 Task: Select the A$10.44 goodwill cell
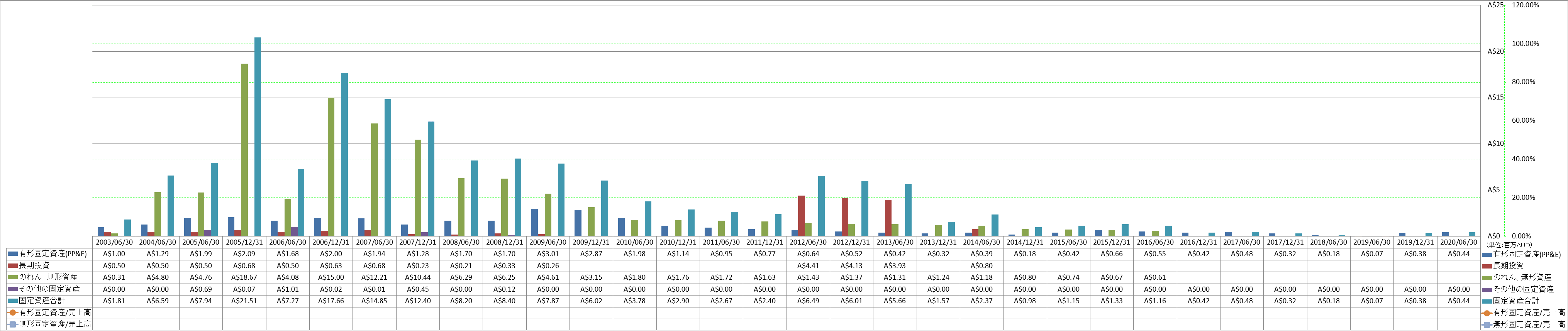coord(417,277)
